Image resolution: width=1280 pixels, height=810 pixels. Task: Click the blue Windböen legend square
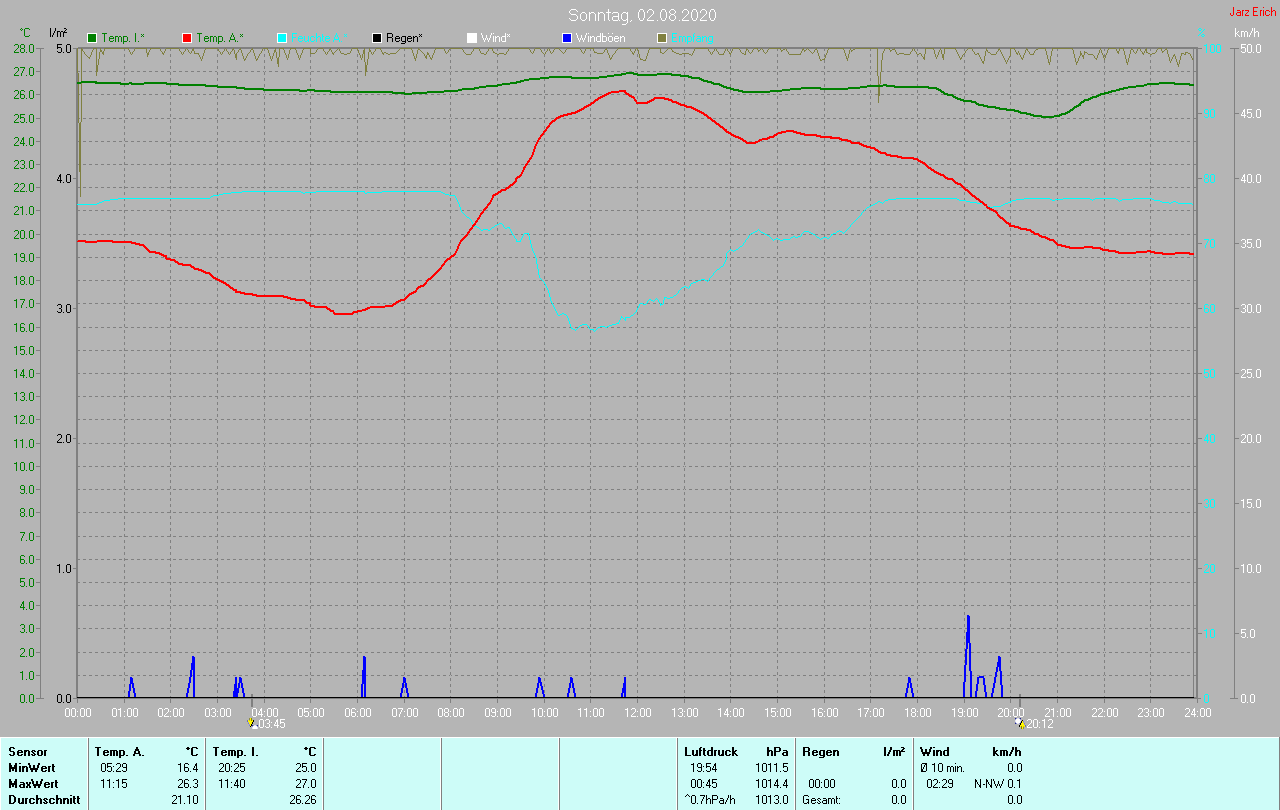click(566, 38)
